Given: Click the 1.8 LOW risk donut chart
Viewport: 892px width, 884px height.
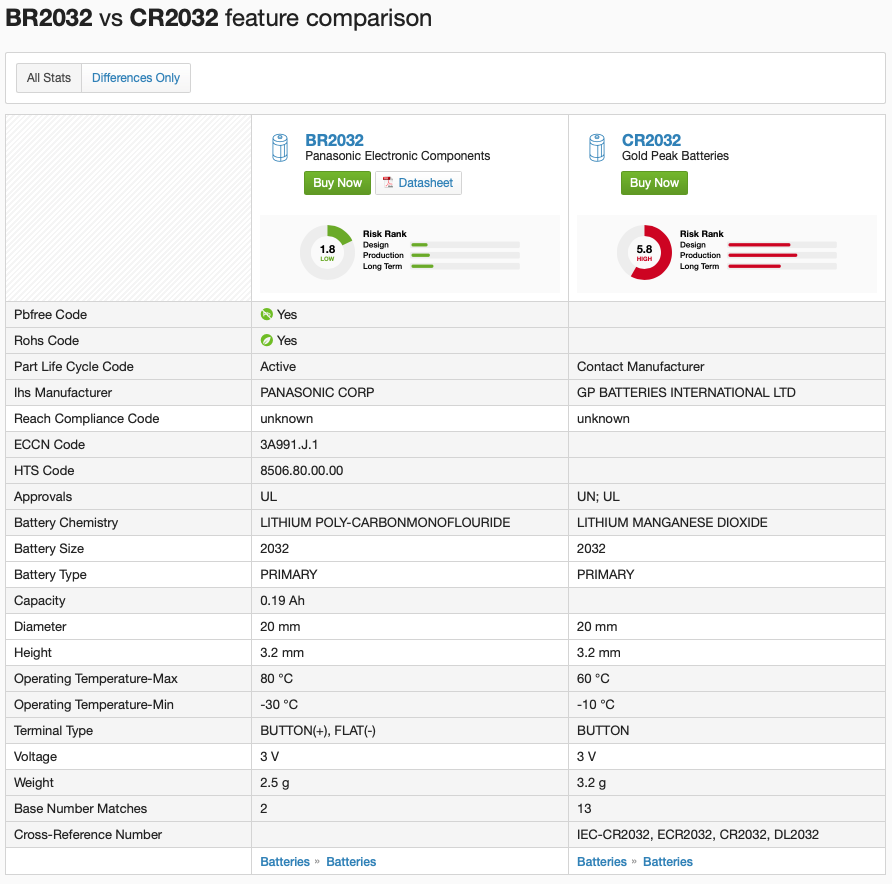Looking at the screenshot, I should 327,253.
